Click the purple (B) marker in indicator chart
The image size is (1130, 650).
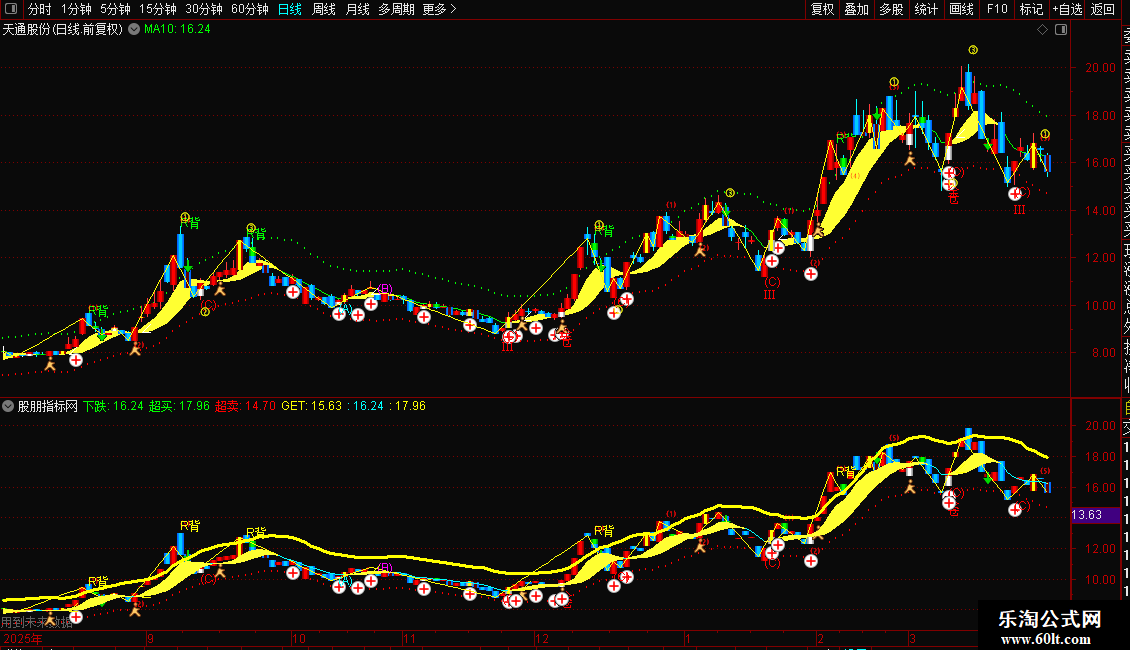pos(385,568)
